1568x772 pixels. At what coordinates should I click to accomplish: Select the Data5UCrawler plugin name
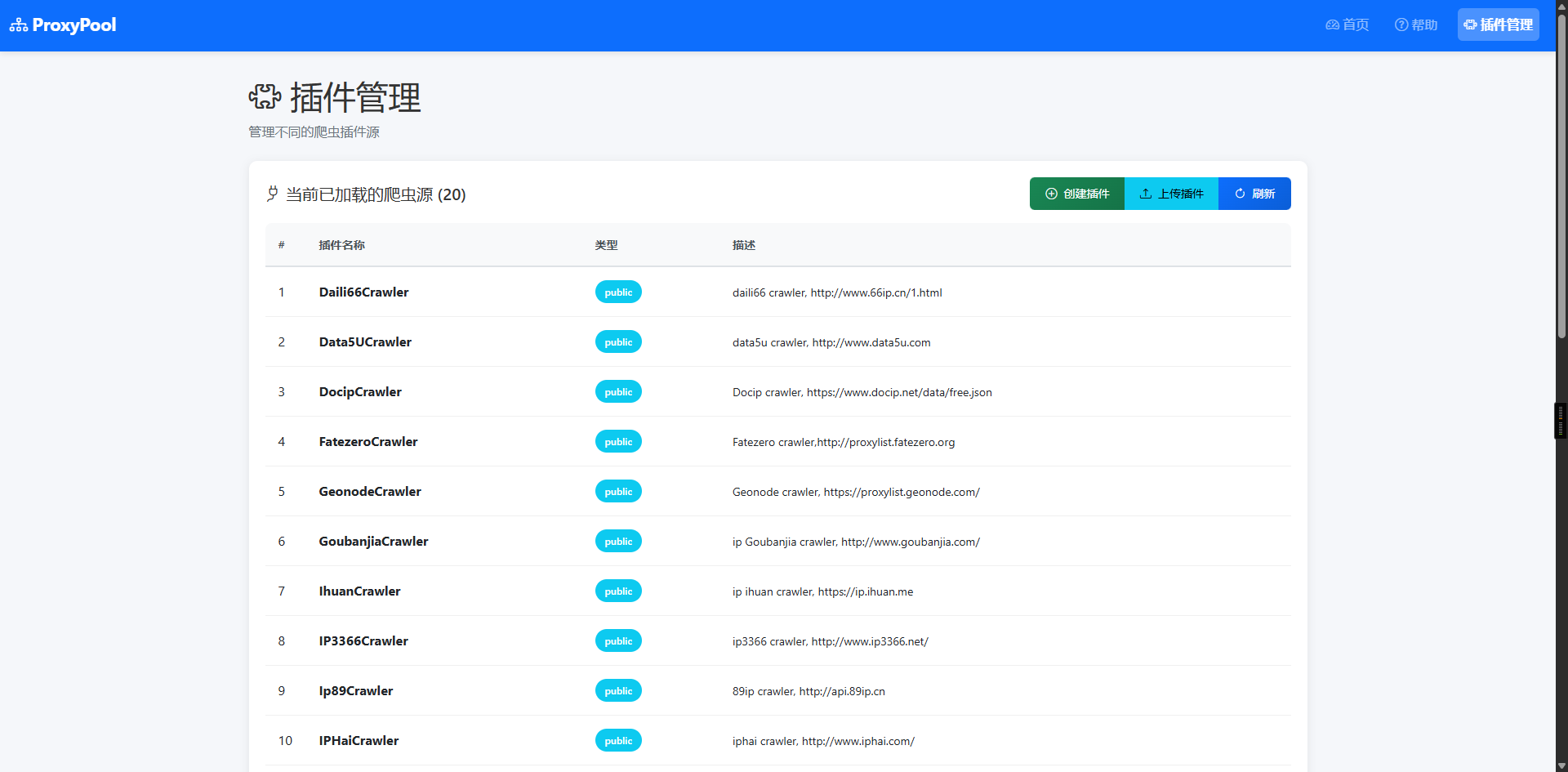[x=365, y=342]
